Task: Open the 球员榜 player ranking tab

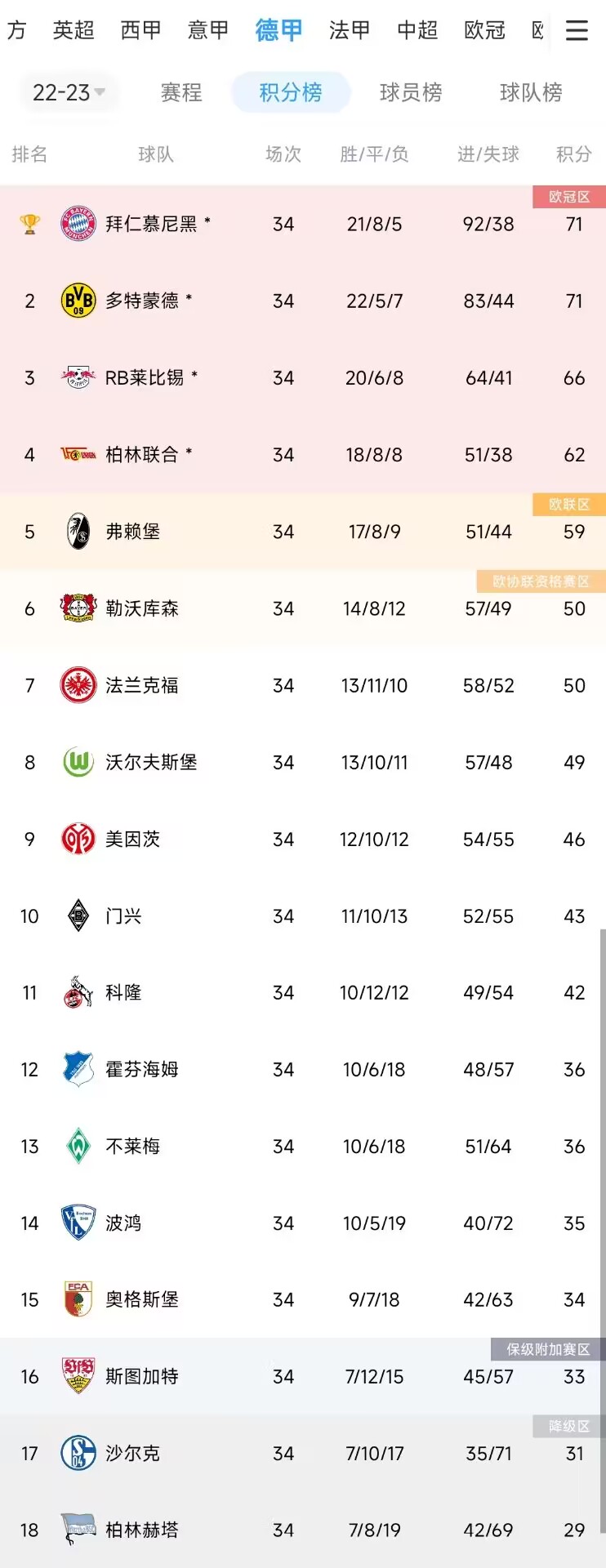Action: (411, 92)
